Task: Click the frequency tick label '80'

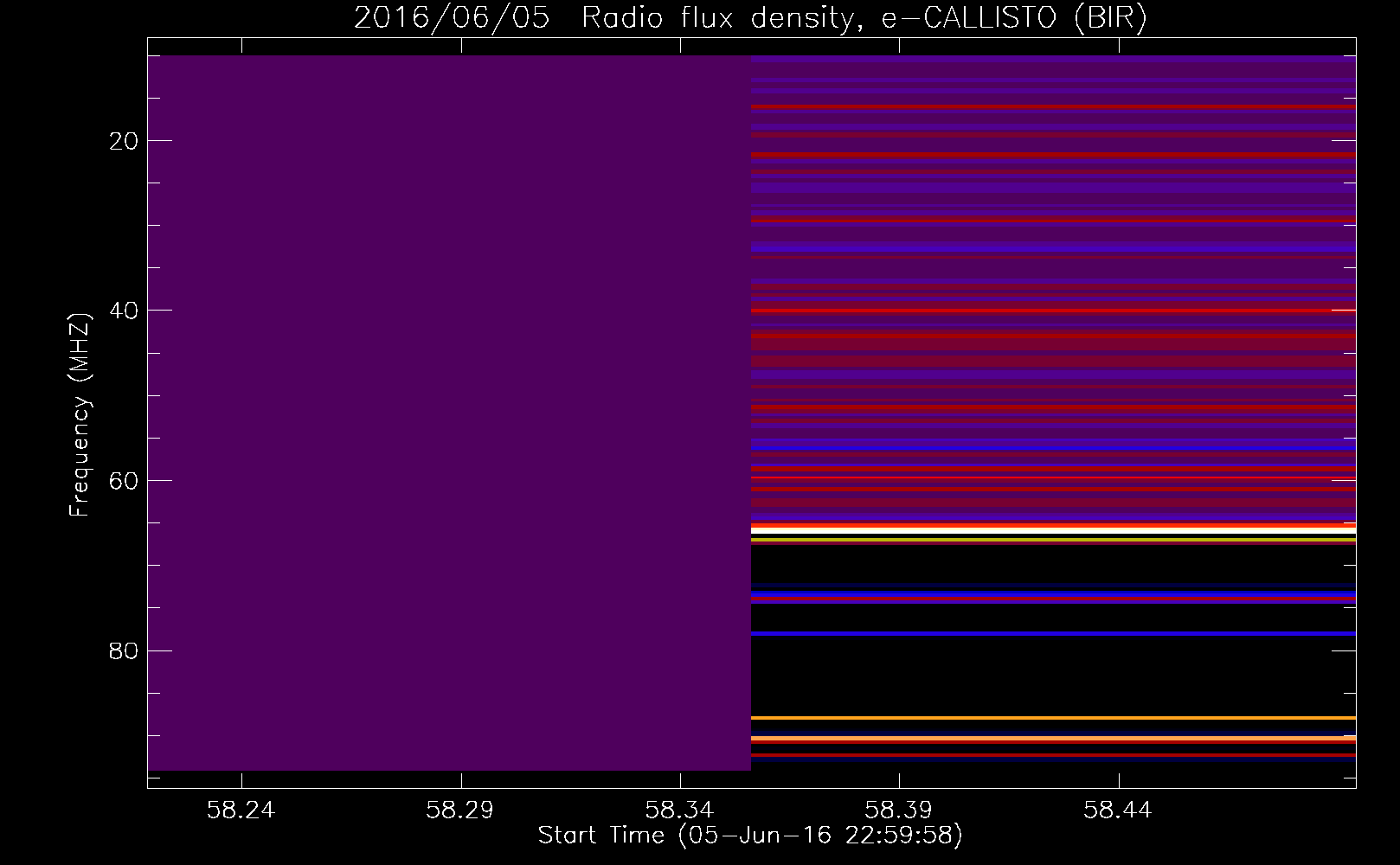Action: click(125, 650)
